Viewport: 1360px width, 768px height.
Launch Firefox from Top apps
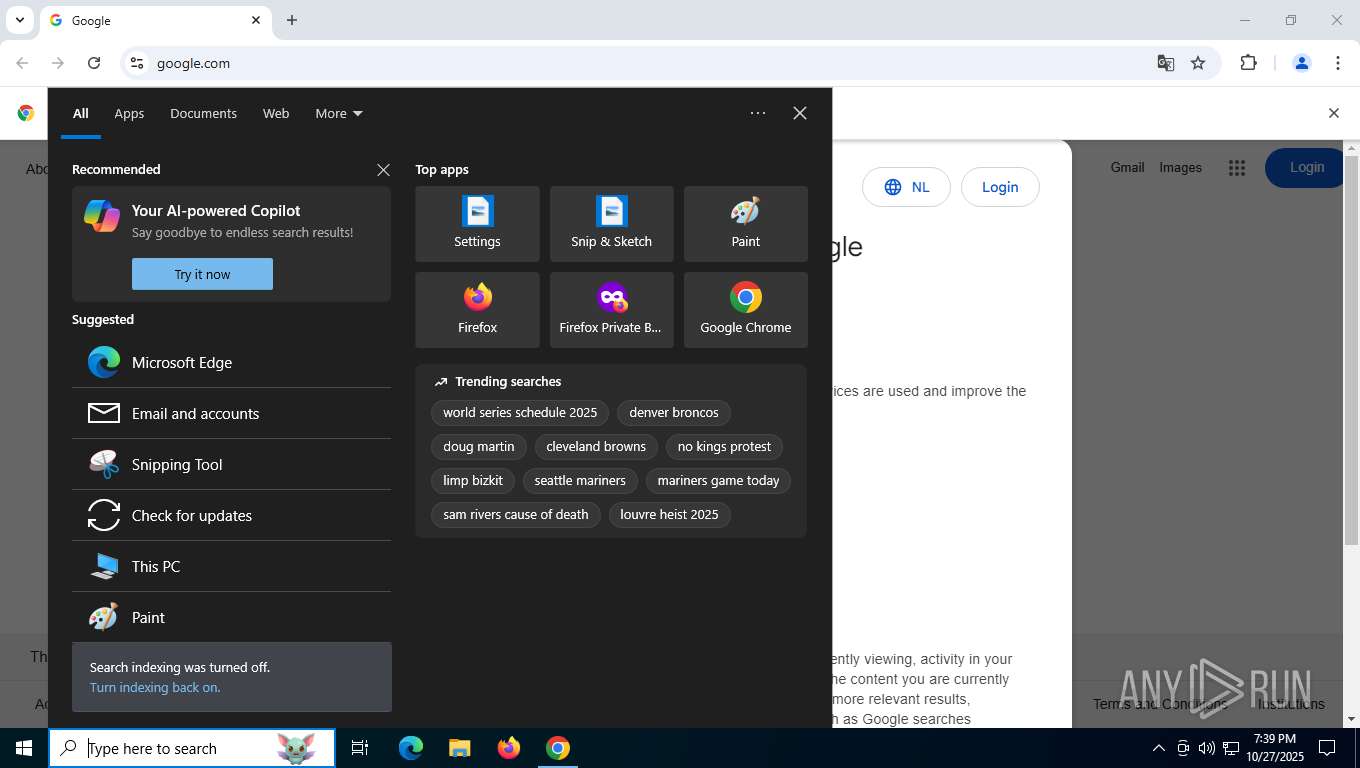(477, 310)
